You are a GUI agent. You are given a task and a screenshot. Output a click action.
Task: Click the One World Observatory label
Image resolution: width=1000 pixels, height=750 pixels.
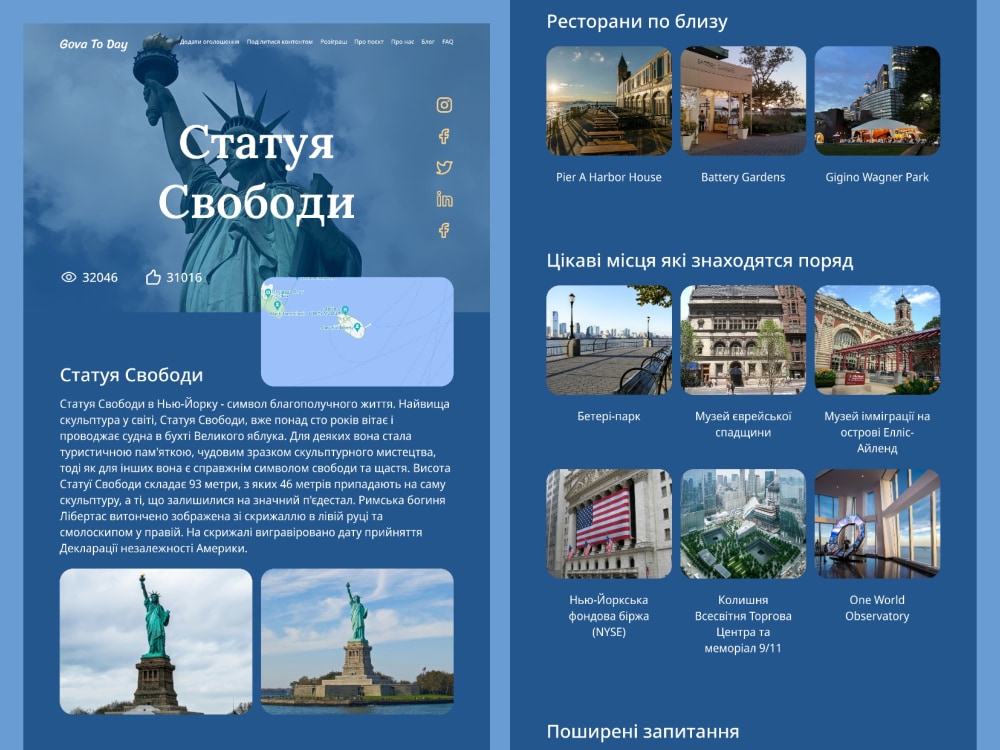click(x=878, y=608)
